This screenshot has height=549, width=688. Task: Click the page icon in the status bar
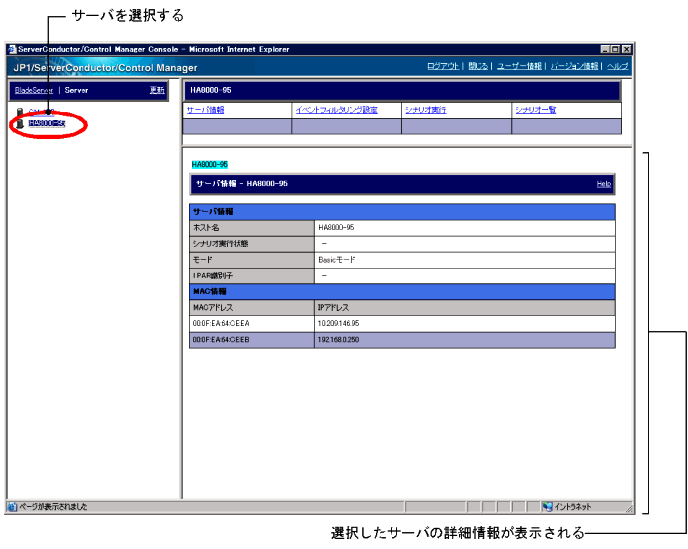pyautogui.click(x=12, y=507)
